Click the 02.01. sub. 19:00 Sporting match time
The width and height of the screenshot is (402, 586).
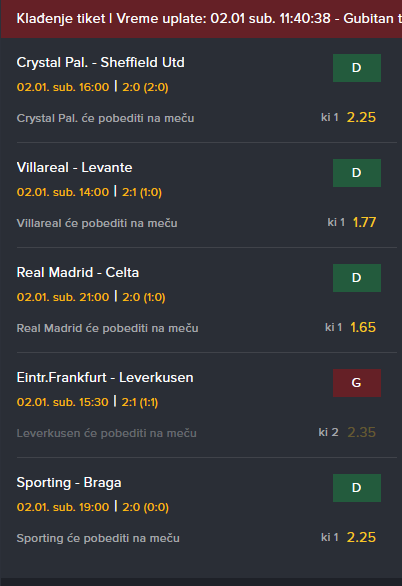tap(63, 507)
